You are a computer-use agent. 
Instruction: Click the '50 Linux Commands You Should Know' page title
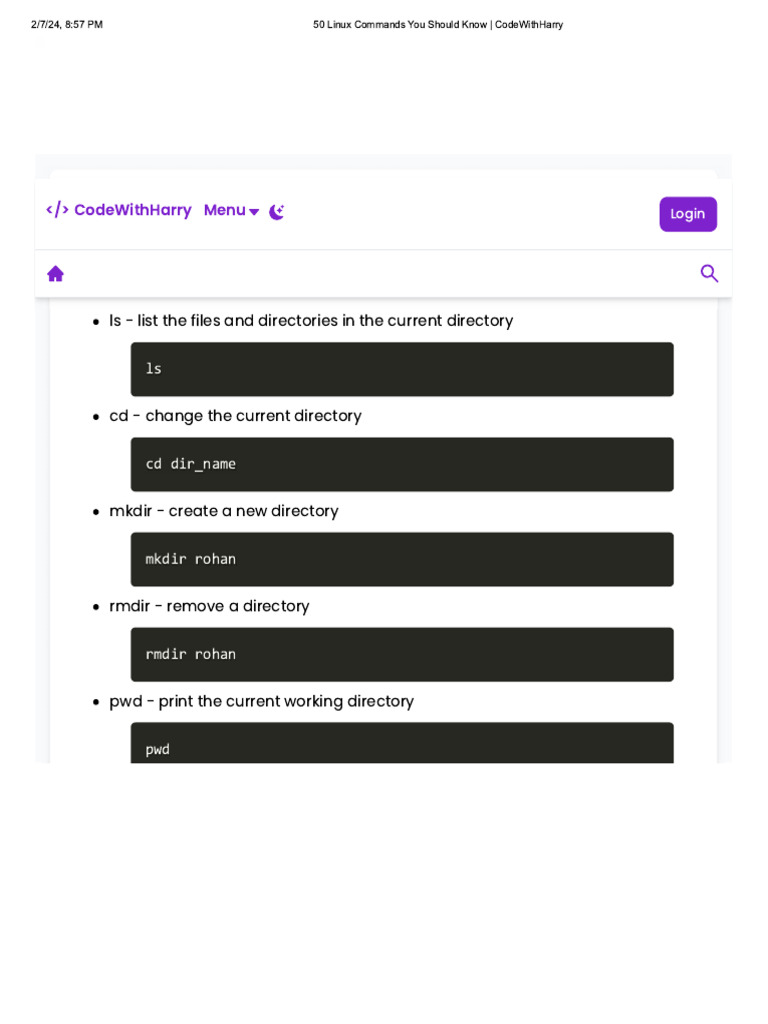pyautogui.click(x=438, y=25)
